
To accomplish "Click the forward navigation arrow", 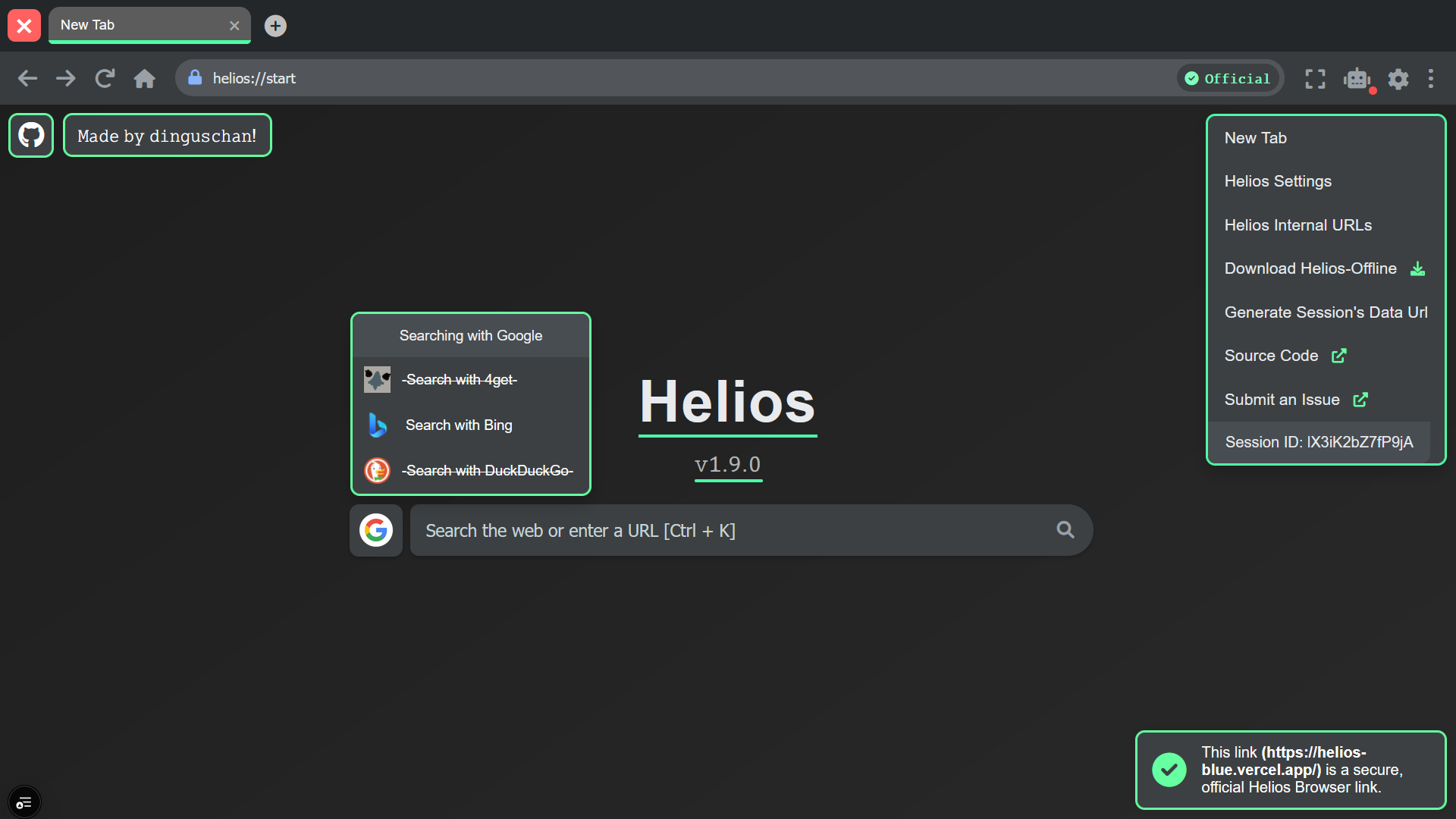I will click(x=66, y=78).
